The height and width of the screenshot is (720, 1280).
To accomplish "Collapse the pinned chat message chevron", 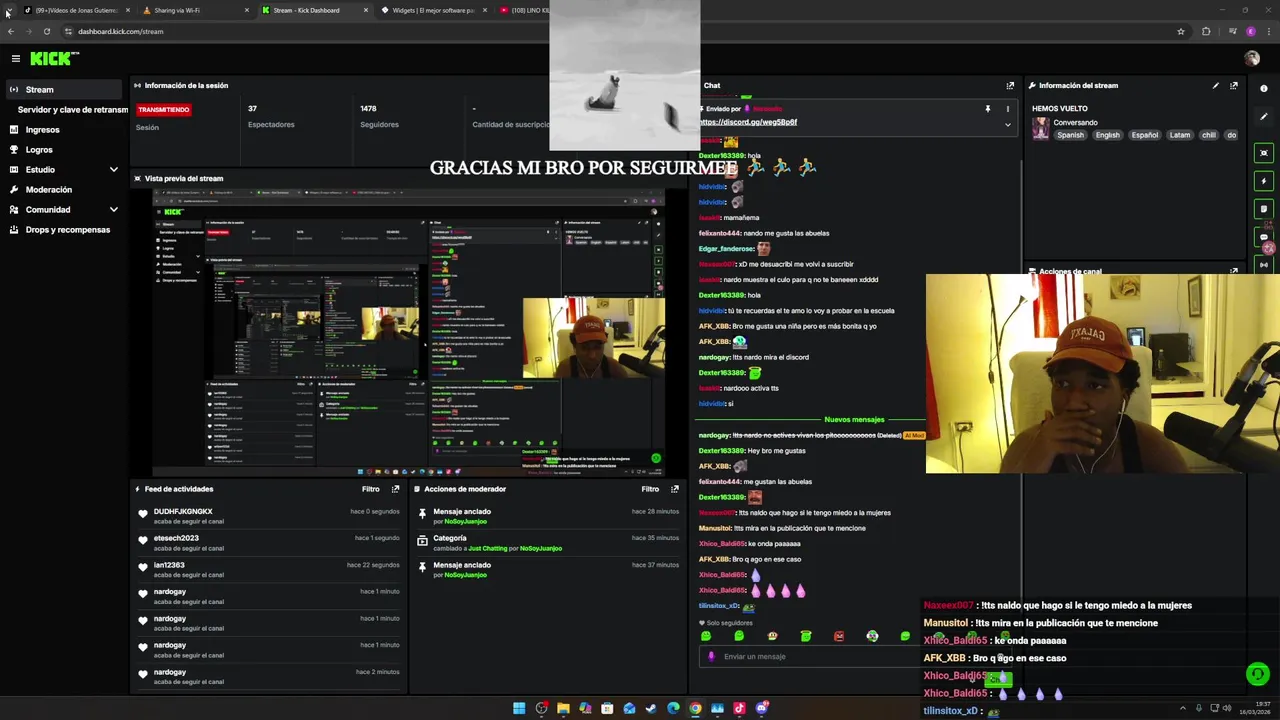I will [x=1007, y=125].
